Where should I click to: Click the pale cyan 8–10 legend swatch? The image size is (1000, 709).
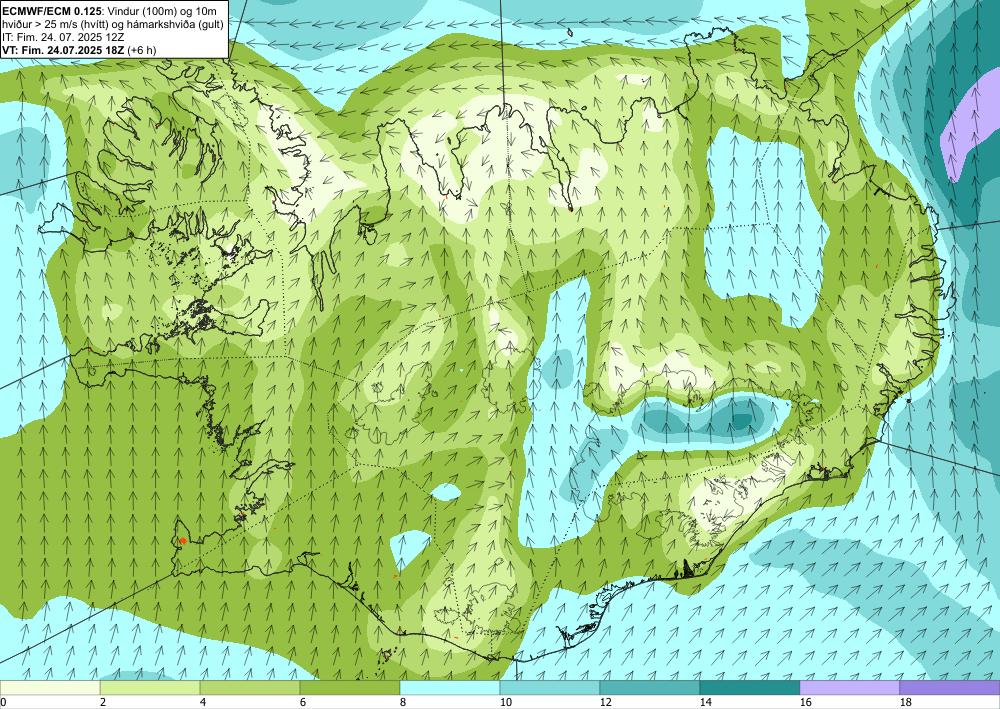450,688
